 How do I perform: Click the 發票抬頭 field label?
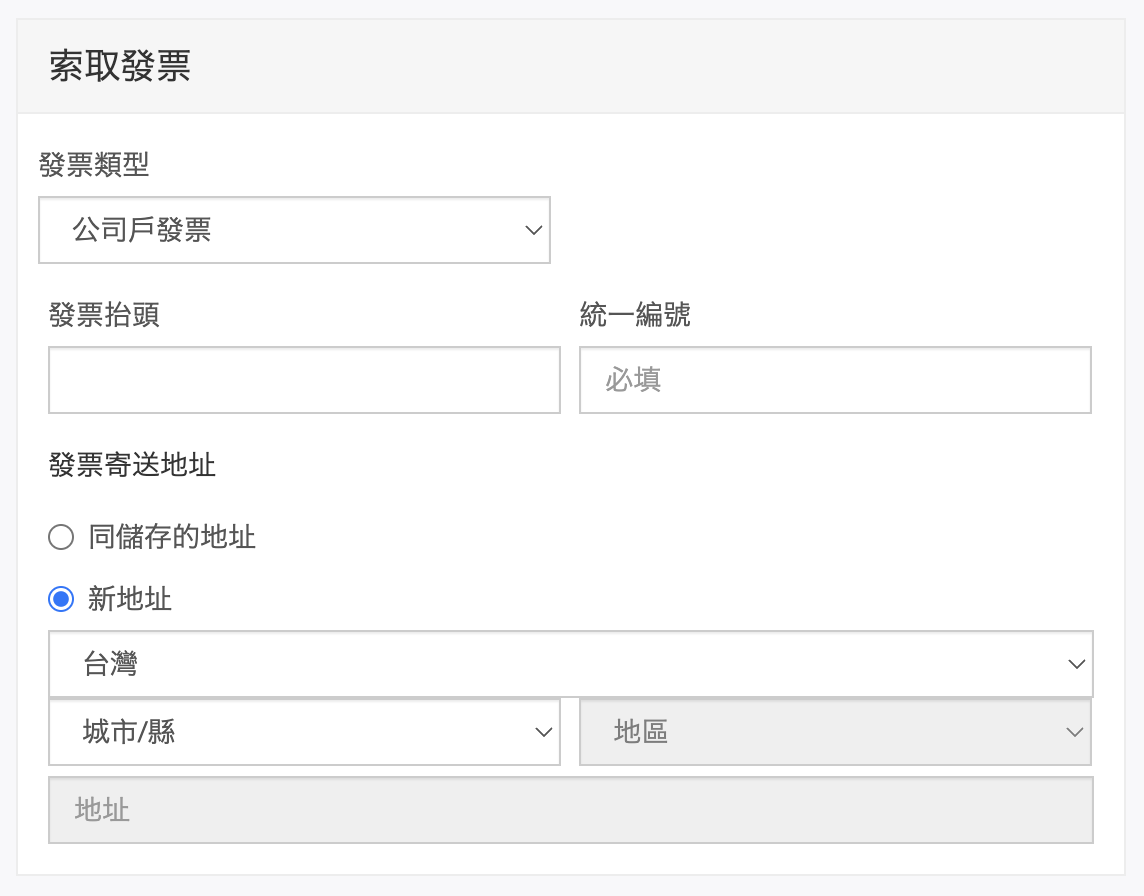click(x=104, y=315)
